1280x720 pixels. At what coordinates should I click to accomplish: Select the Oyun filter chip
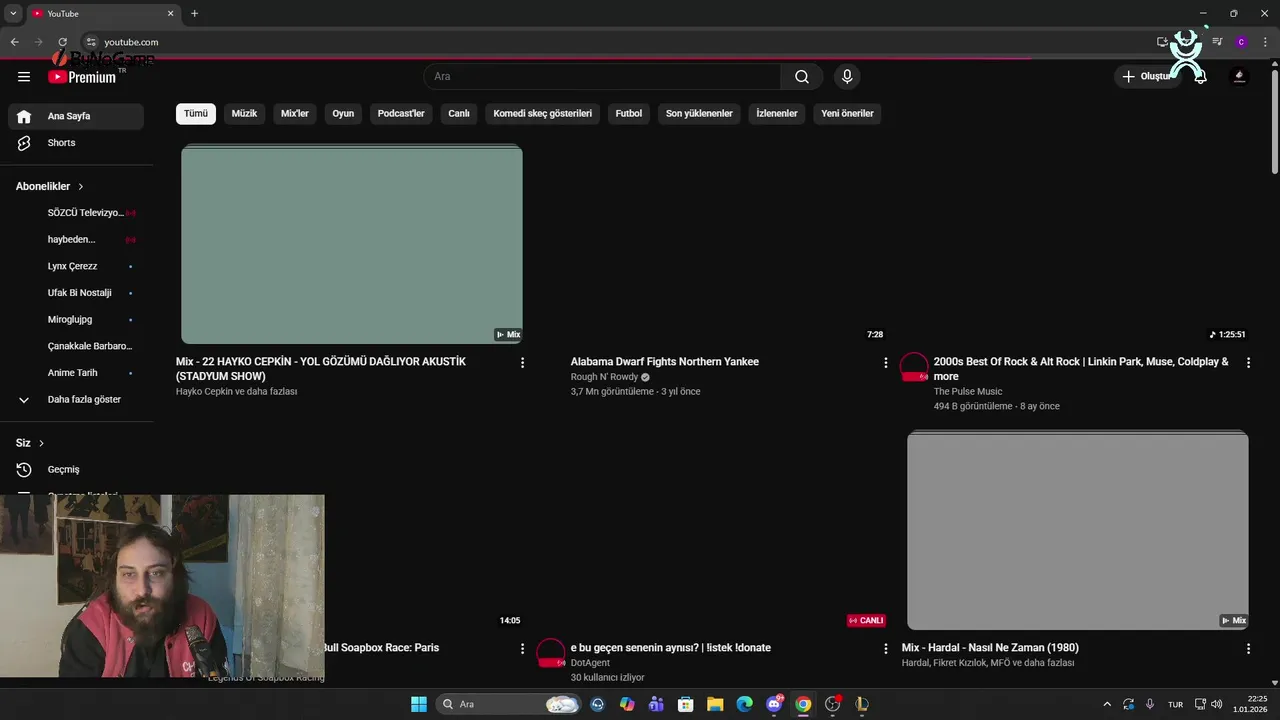click(343, 113)
